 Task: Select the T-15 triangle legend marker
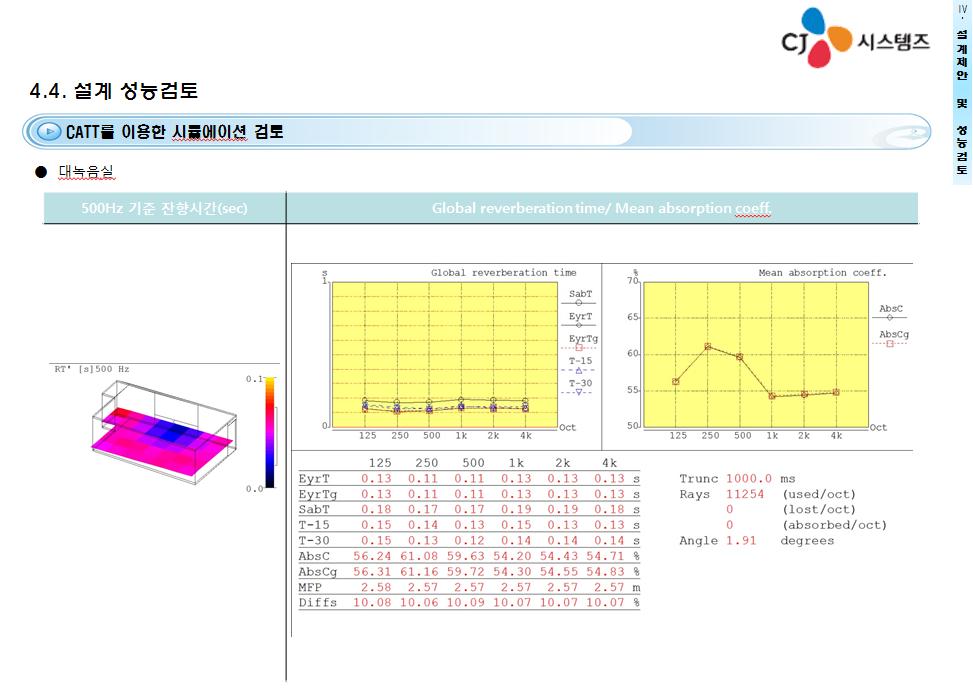pyautogui.click(x=579, y=370)
